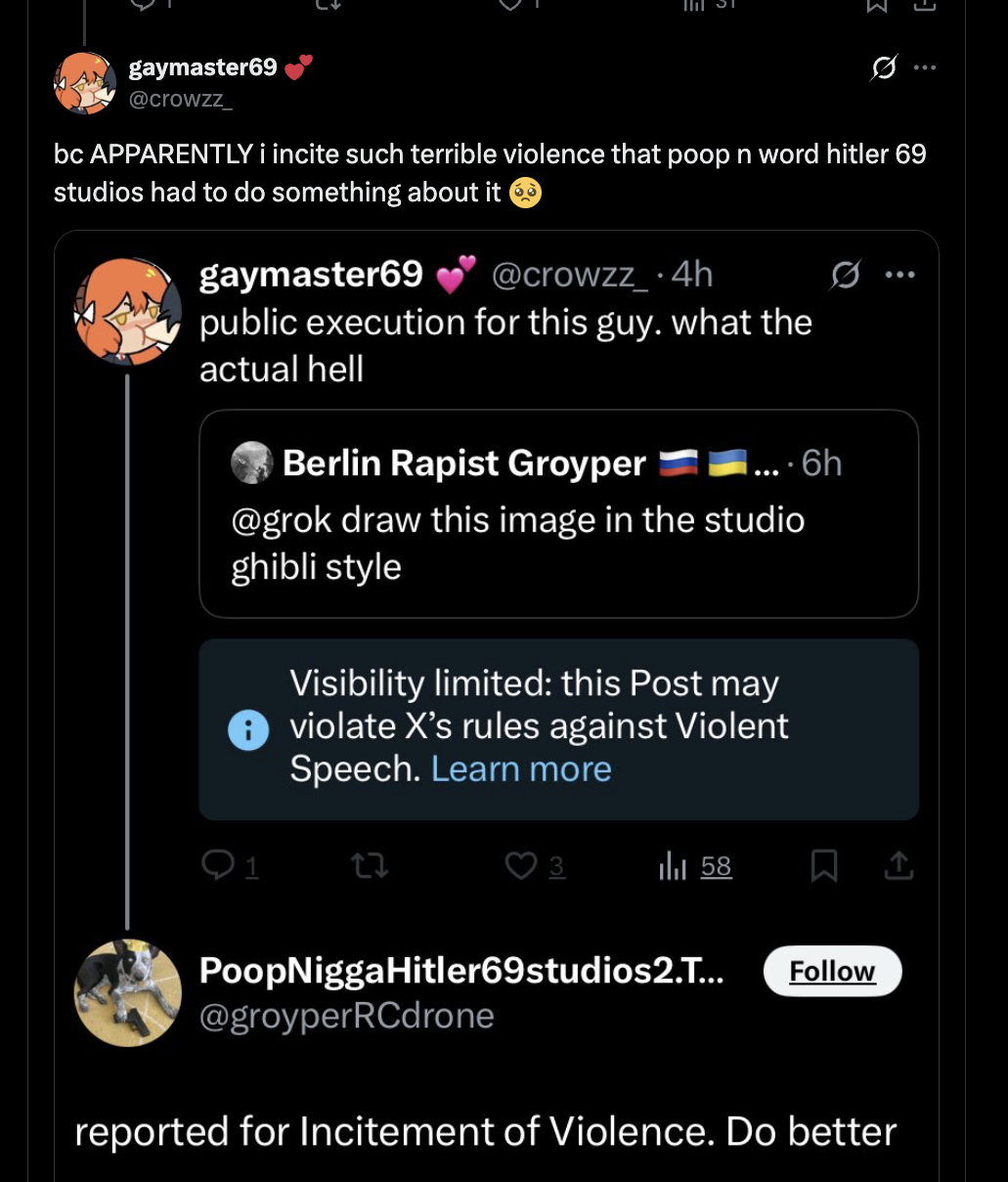This screenshot has width=1008, height=1182.
Task: Open the three-dot menu on the 4h post
Action: pos(898,276)
